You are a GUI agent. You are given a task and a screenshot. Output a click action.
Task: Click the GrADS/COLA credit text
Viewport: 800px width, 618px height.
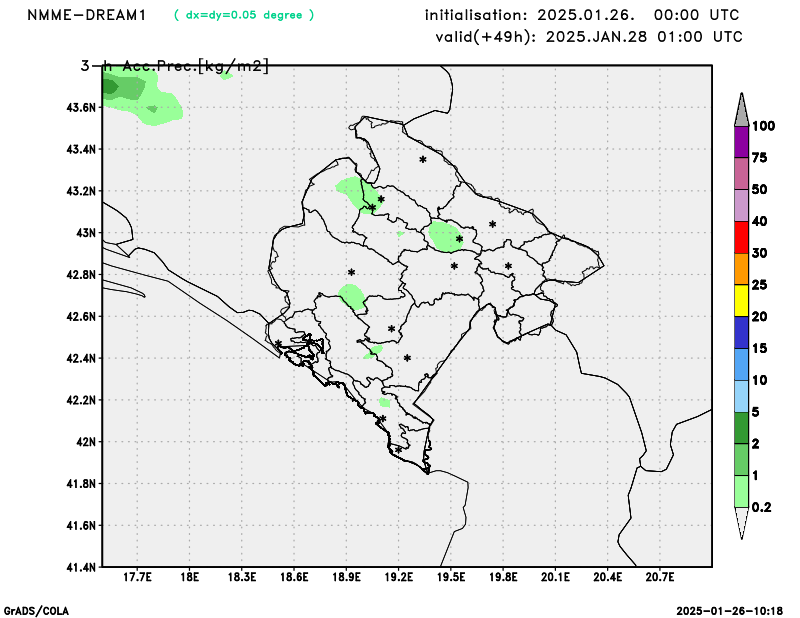(36, 611)
